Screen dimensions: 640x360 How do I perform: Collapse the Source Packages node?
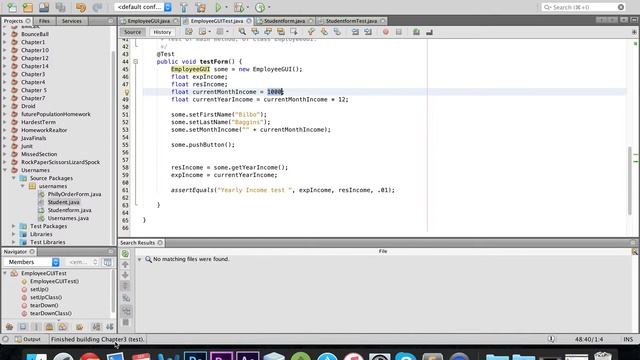13,178
